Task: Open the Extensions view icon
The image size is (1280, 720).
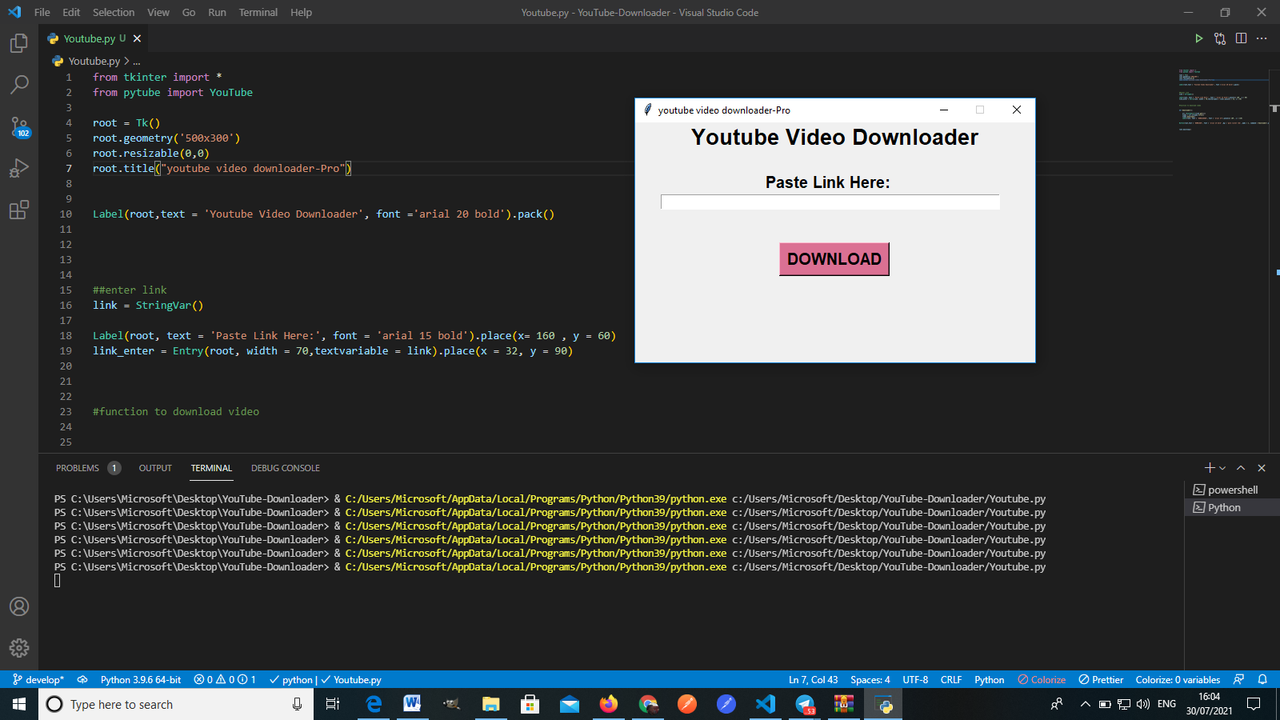Action: pos(18,211)
